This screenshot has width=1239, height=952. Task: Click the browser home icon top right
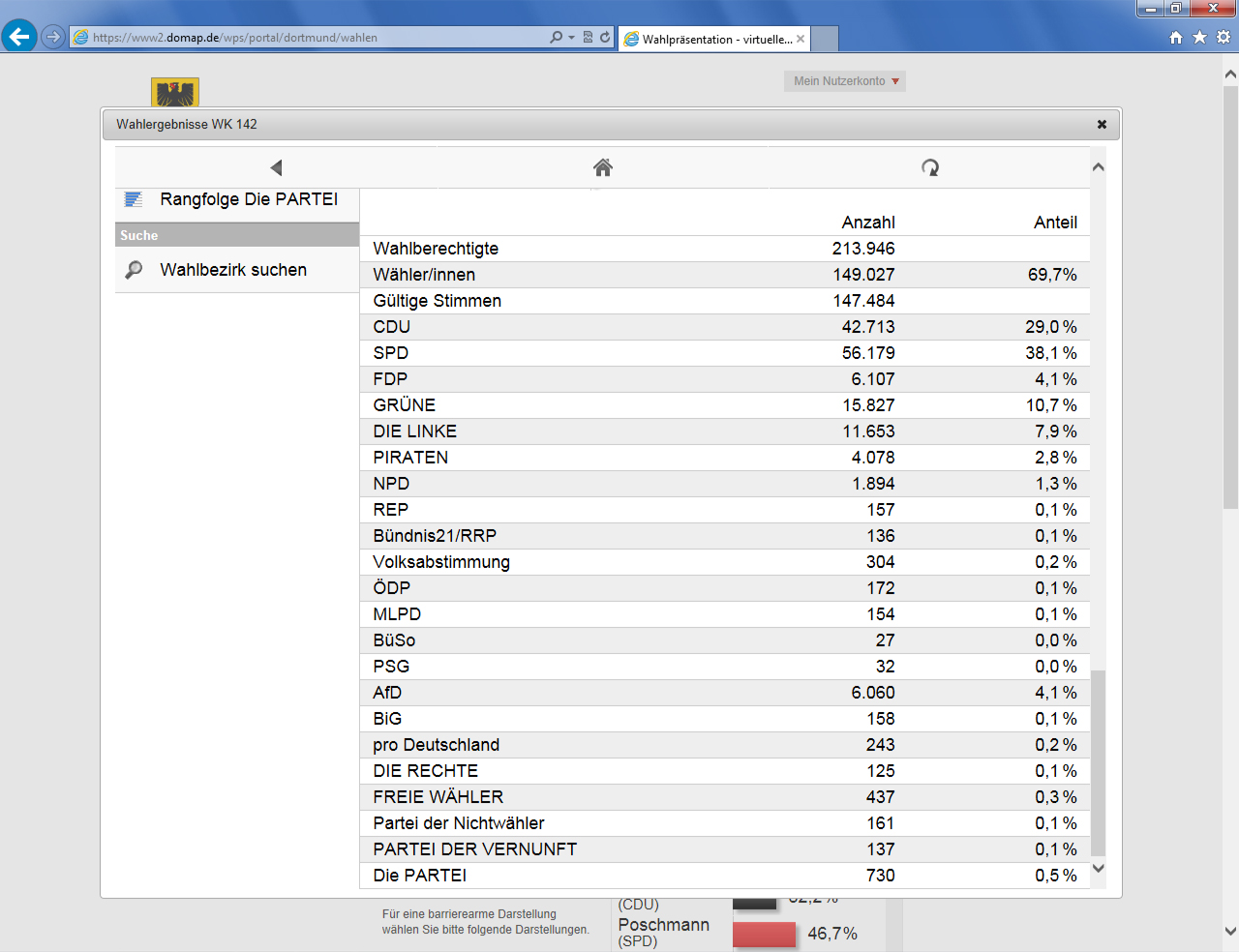[x=1176, y=37]
